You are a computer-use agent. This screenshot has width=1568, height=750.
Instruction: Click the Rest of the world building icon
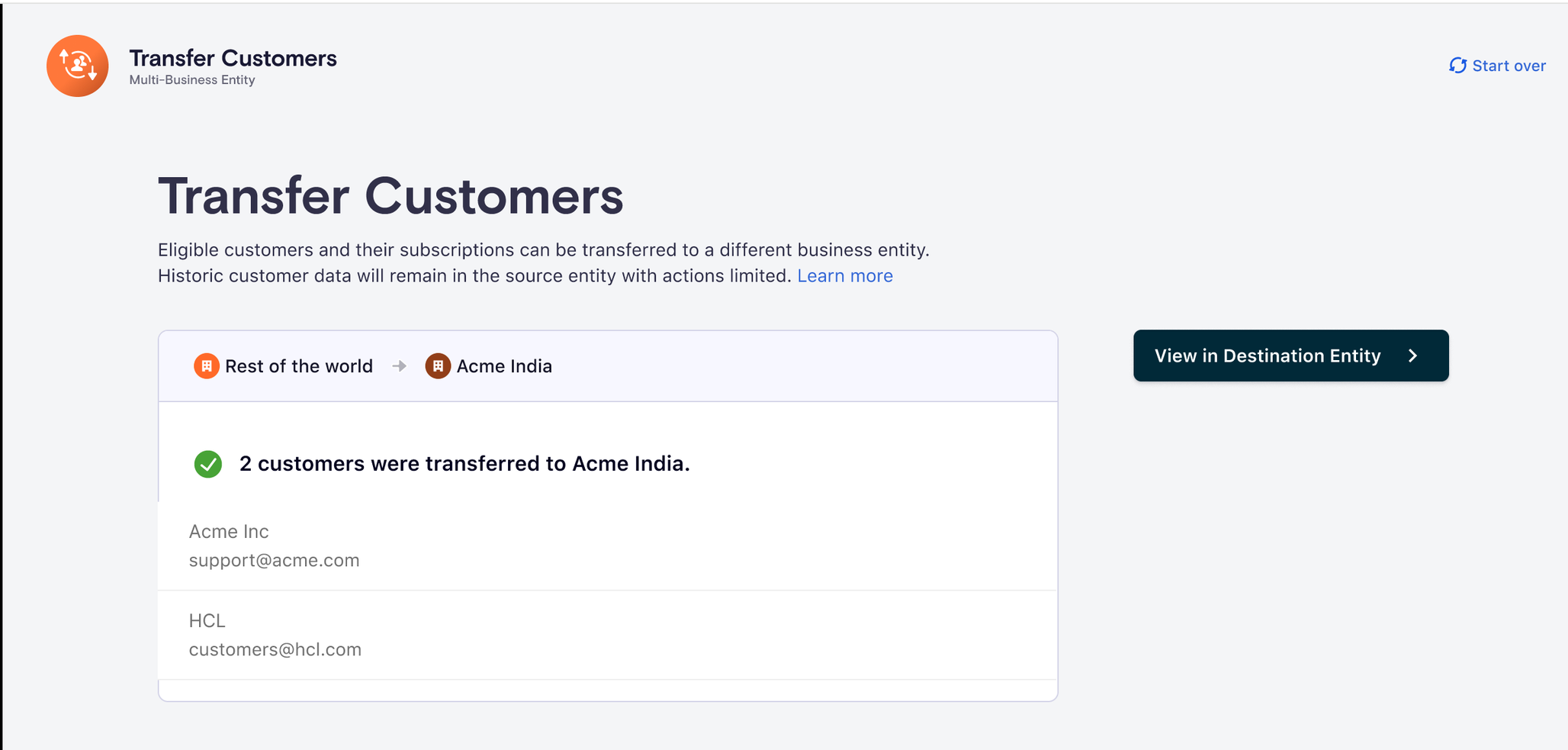tap(206, 366)
